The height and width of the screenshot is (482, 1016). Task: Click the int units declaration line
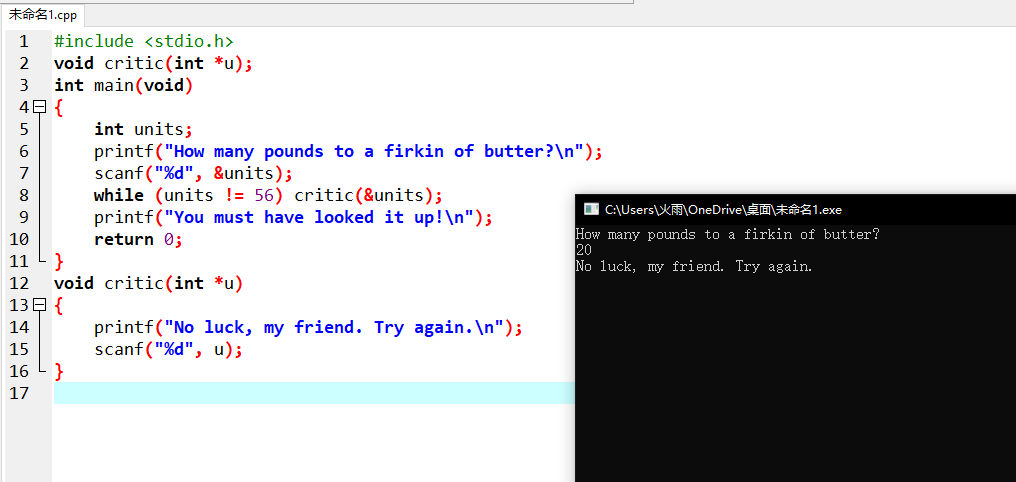[x=144, y=129]
